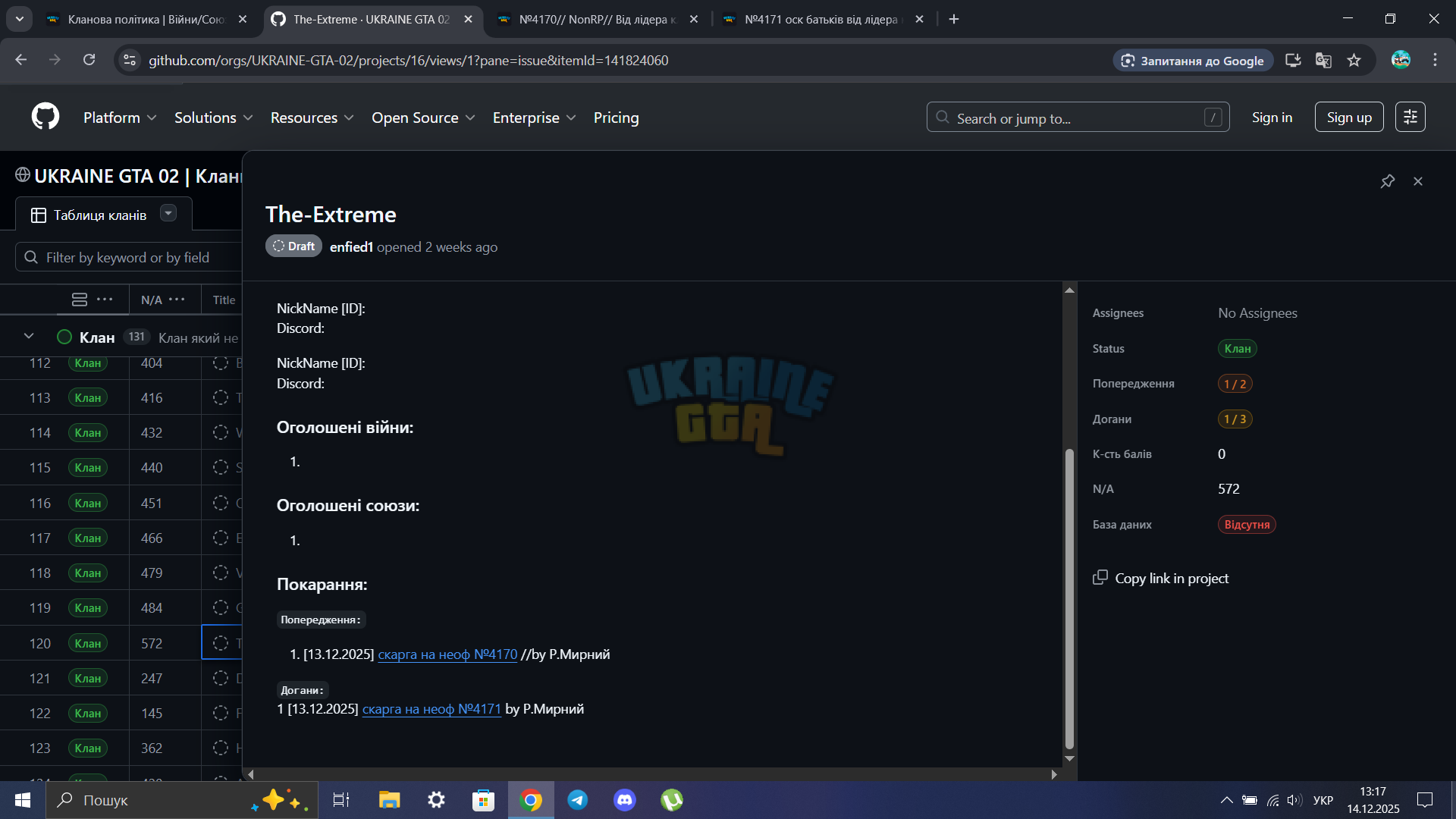
Task: Open скарга на неоф №4171 link
Action: (x=431, y=709)
